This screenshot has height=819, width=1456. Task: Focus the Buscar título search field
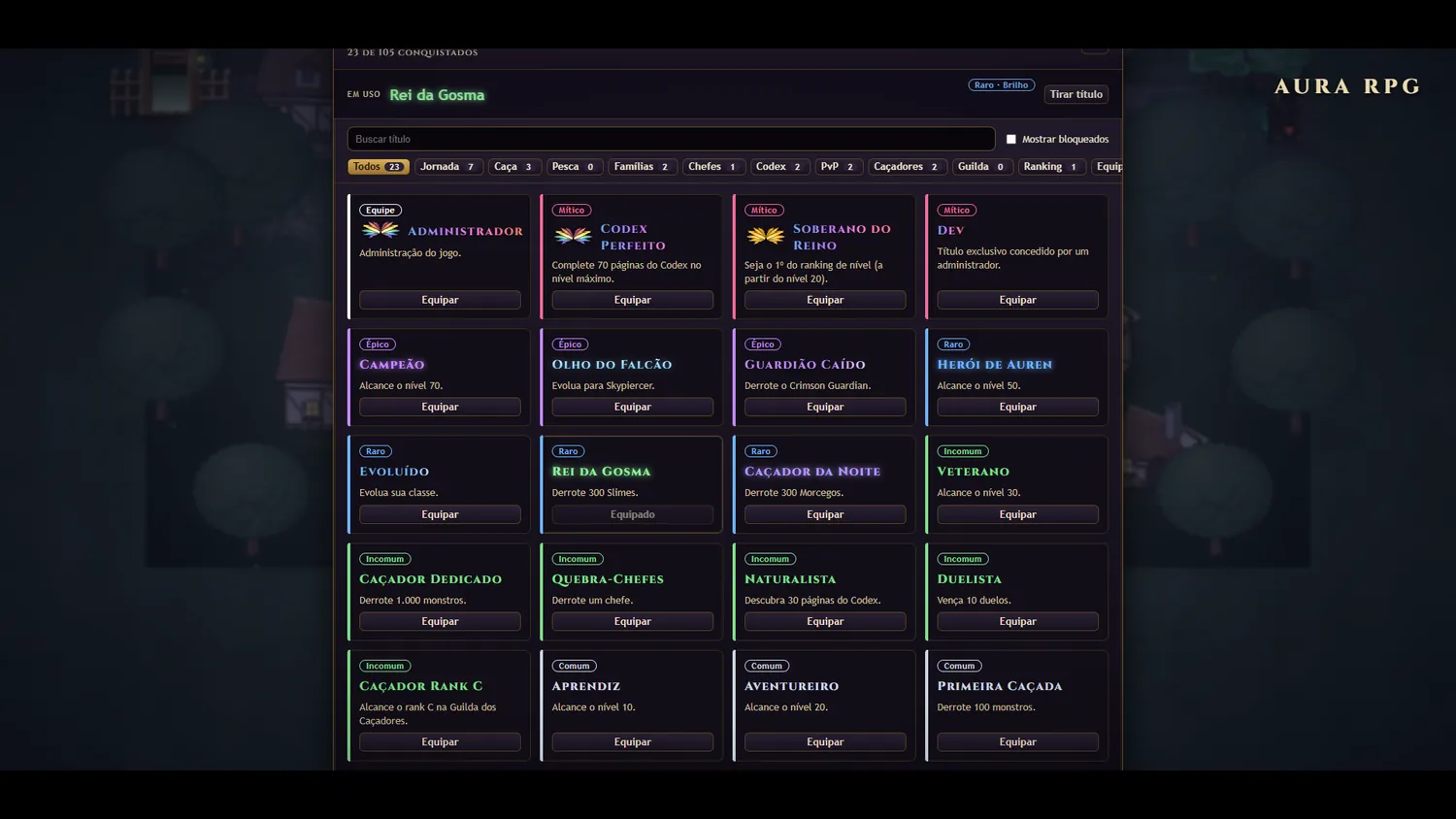pyautogui.click(x=671, y=139)
